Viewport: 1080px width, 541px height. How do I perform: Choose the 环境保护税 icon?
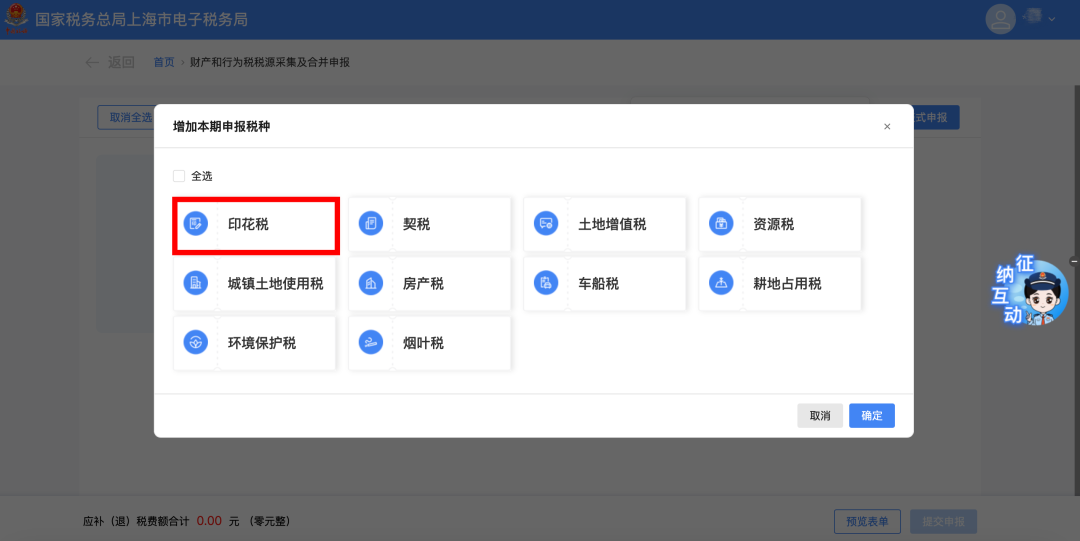click(x=195, y=342)
